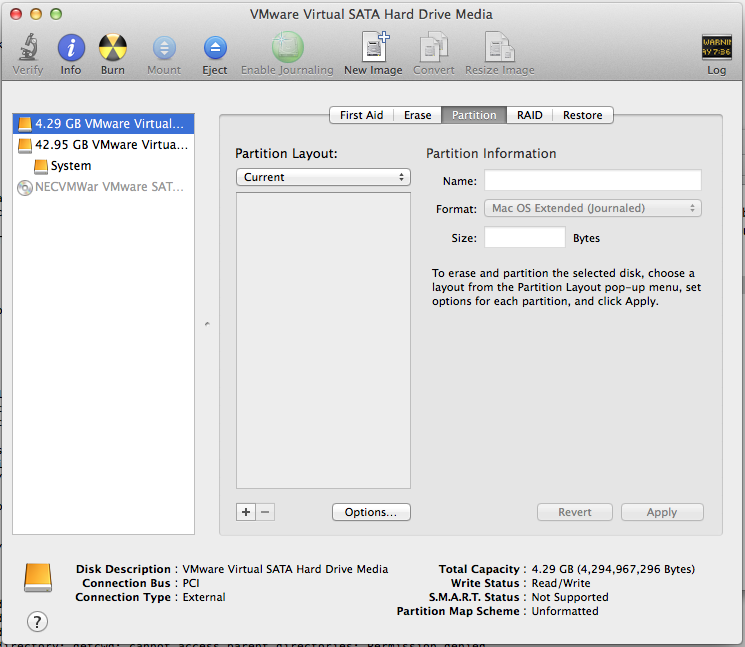Click the Revert button
This screenshot has width=745, height=647.
pos(574,512)
